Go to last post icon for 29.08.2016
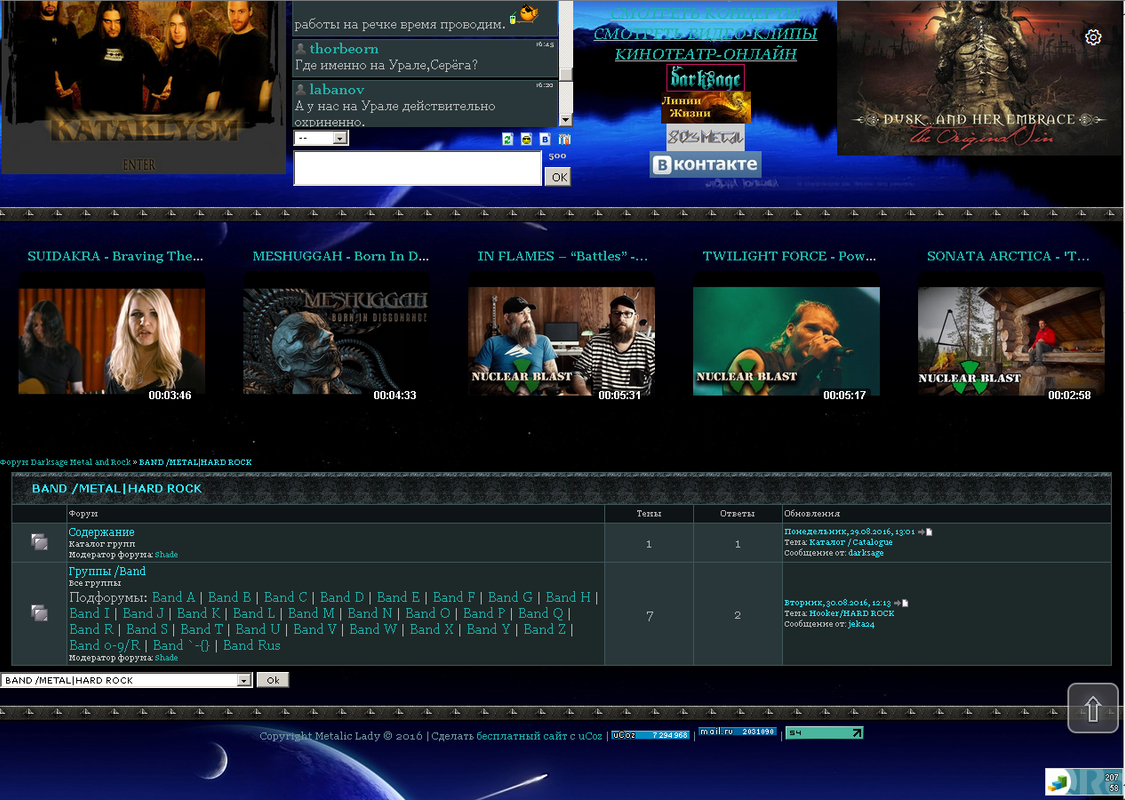Screen dimensions: 1125x800 926,532
